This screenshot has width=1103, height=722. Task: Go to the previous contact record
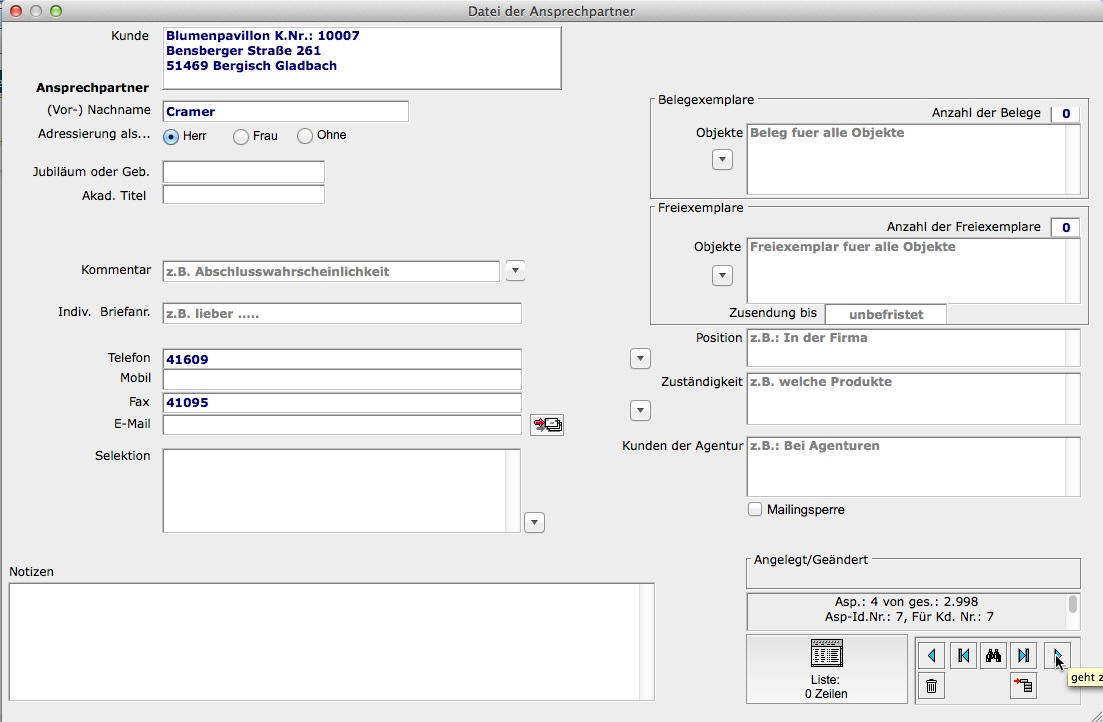click(932, 655)
